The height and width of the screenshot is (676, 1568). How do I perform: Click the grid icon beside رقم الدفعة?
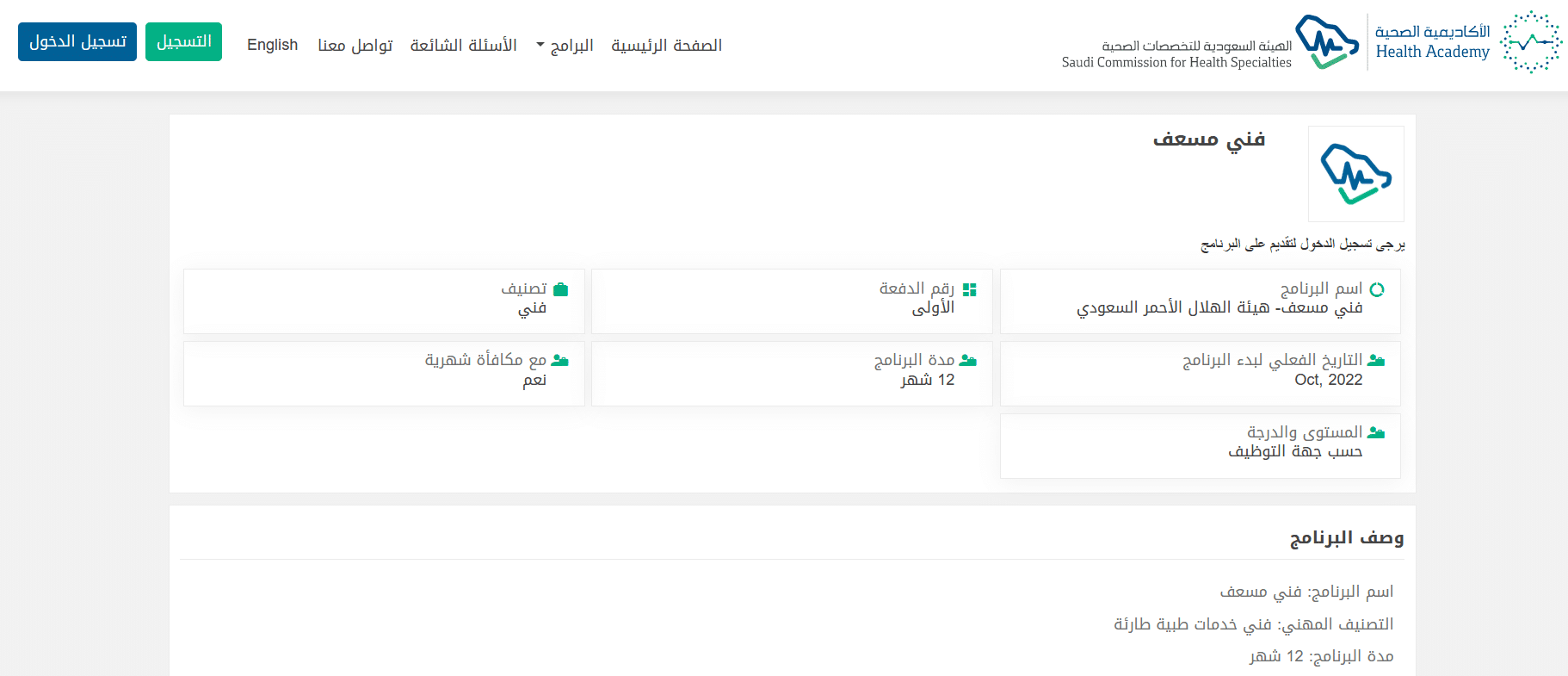click(969, 289)
